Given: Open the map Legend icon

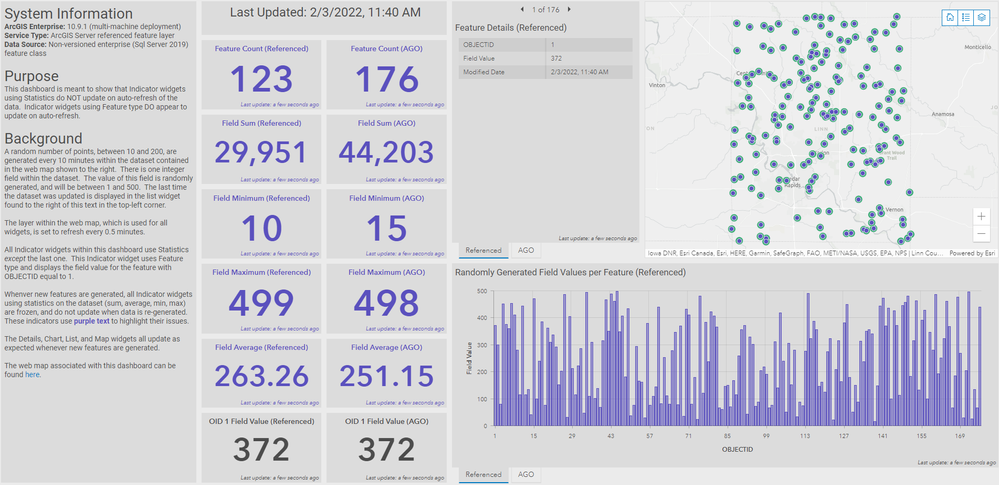Looking at the screenshot, I should (966, 17).
